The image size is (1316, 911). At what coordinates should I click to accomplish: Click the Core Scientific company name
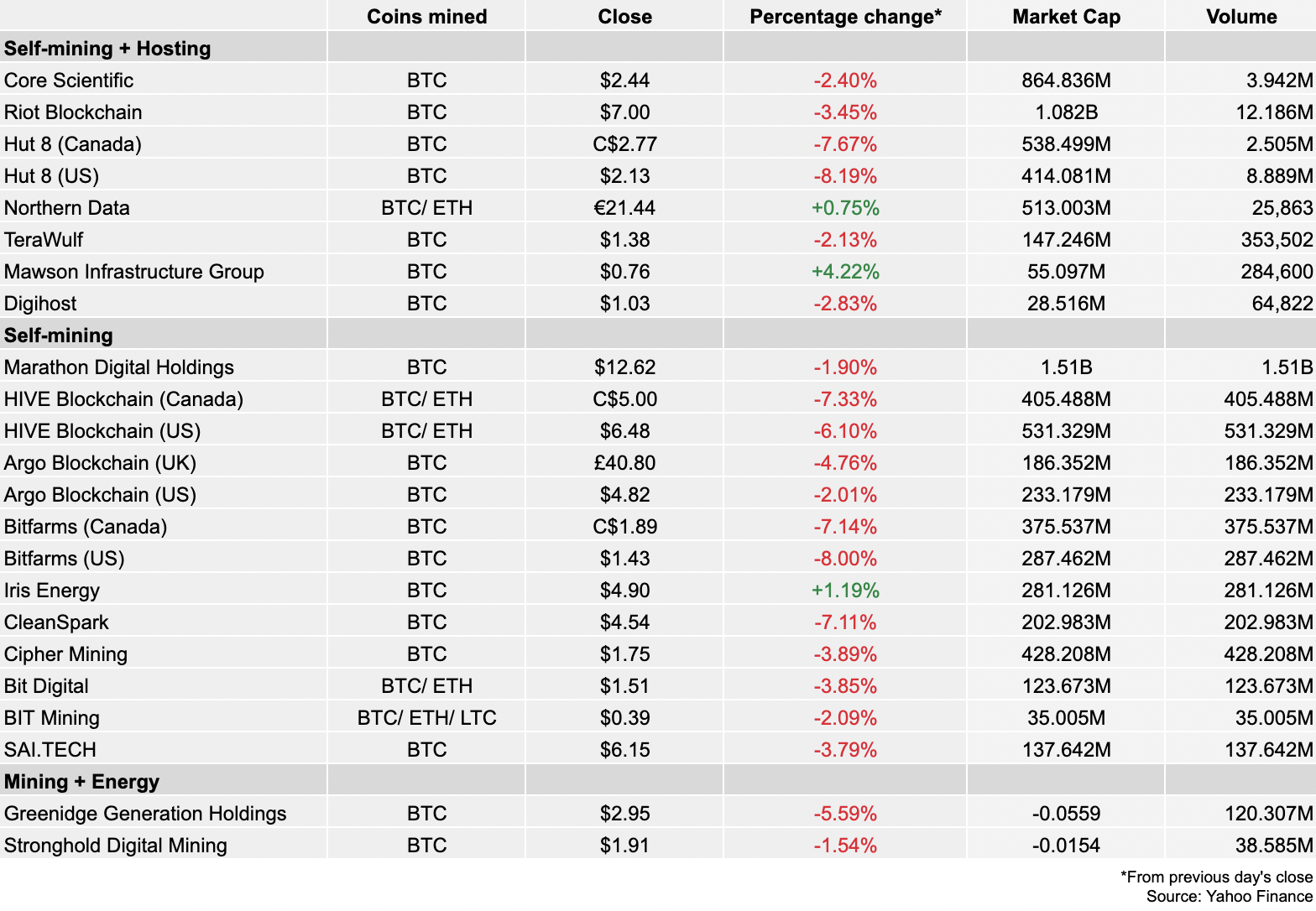[x=69, y=81]
